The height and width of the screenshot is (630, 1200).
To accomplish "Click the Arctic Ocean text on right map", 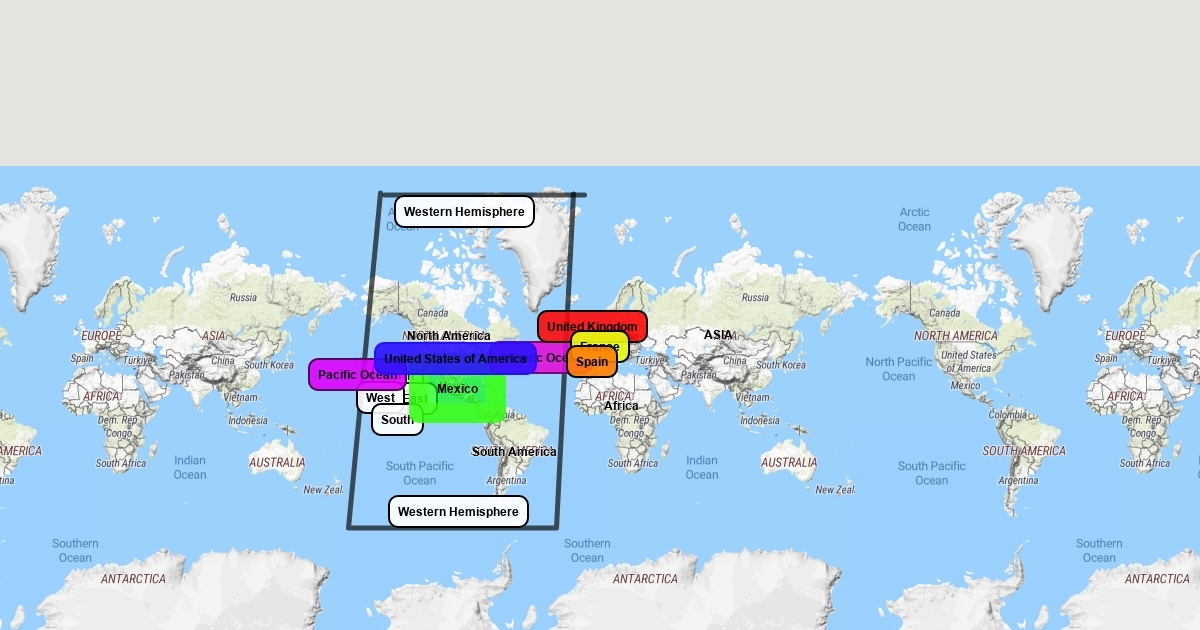I will [914, 219].
